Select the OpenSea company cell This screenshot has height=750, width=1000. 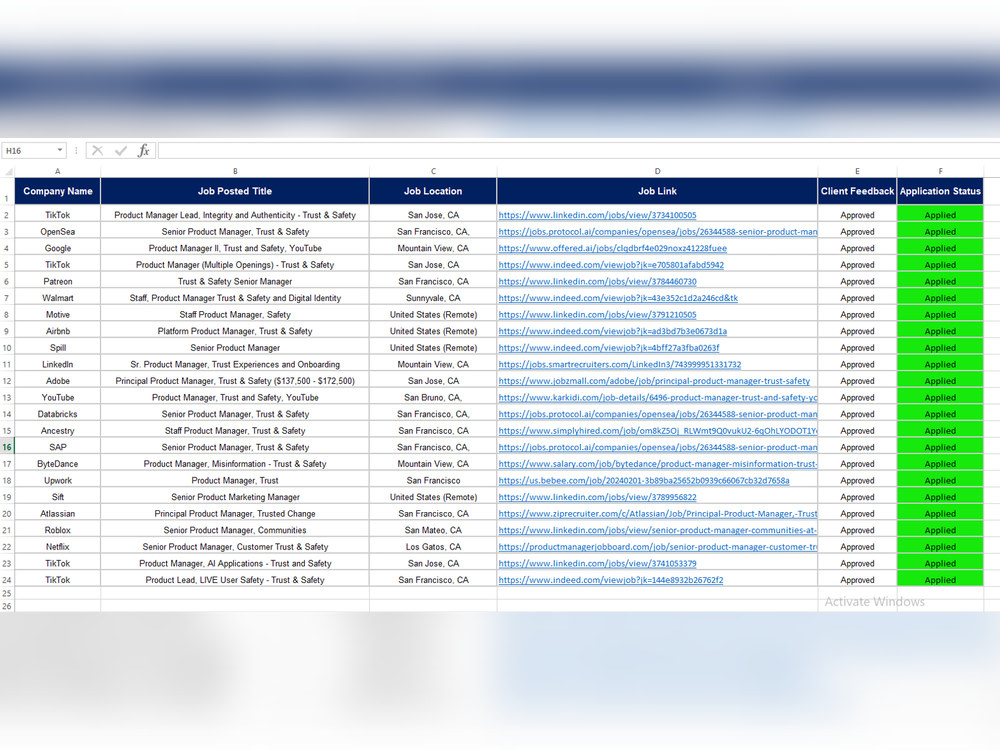pyautogui.click(x=57, y=232)
